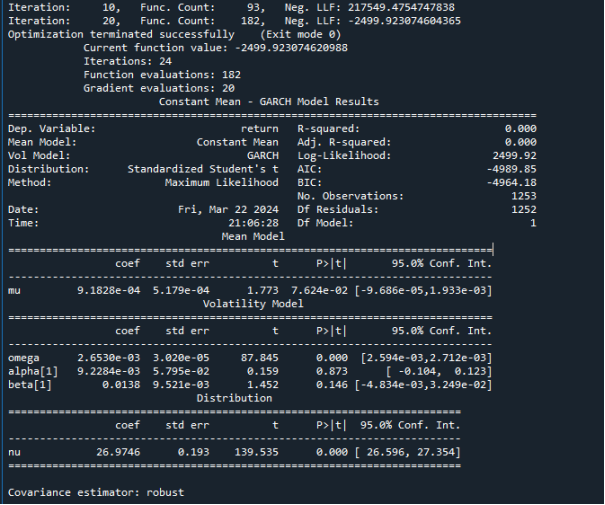This screenshot has height=505, width=605.
Task: Click the 'Volatility Model' section heading
Action: [x=252, y=302]
